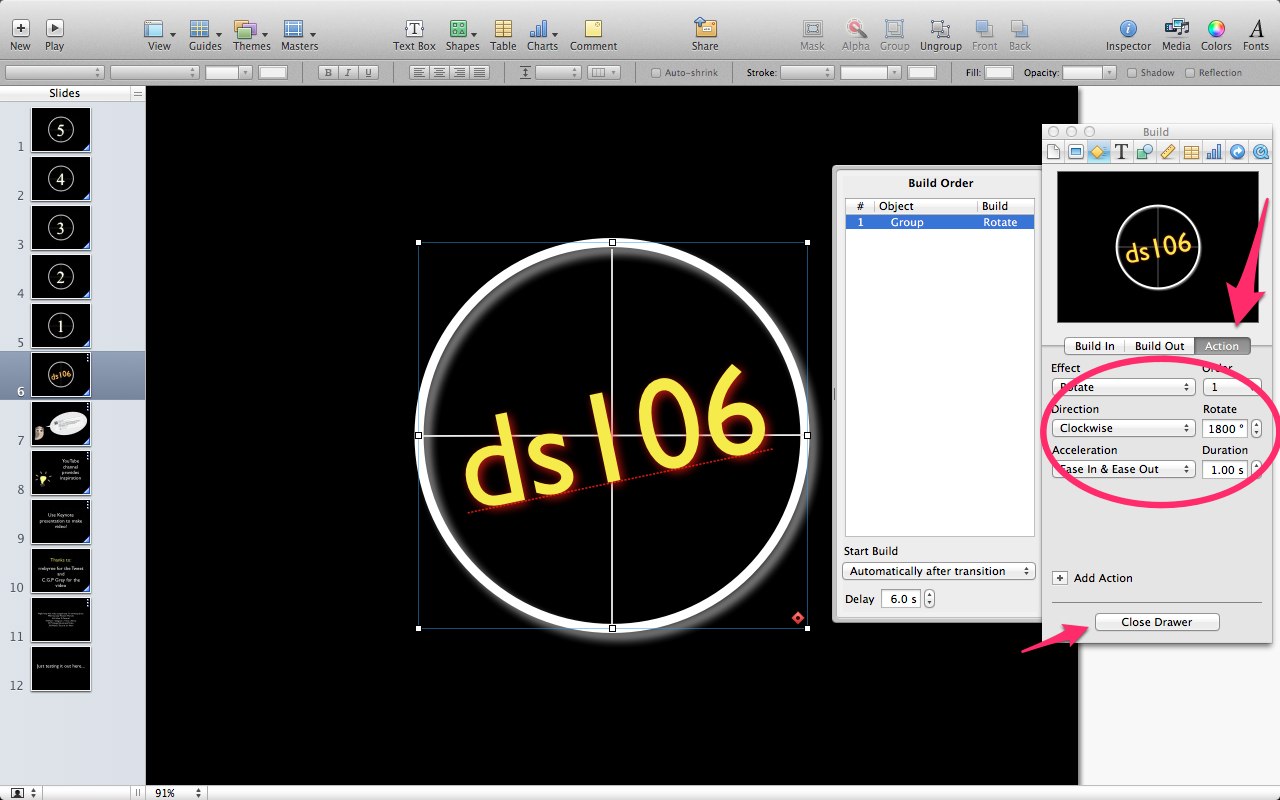Image resolution: width=1280 pixels, height=800 pixels.
Task: Click the text color well
Action: pyautogui.click(x=273, y=72)
